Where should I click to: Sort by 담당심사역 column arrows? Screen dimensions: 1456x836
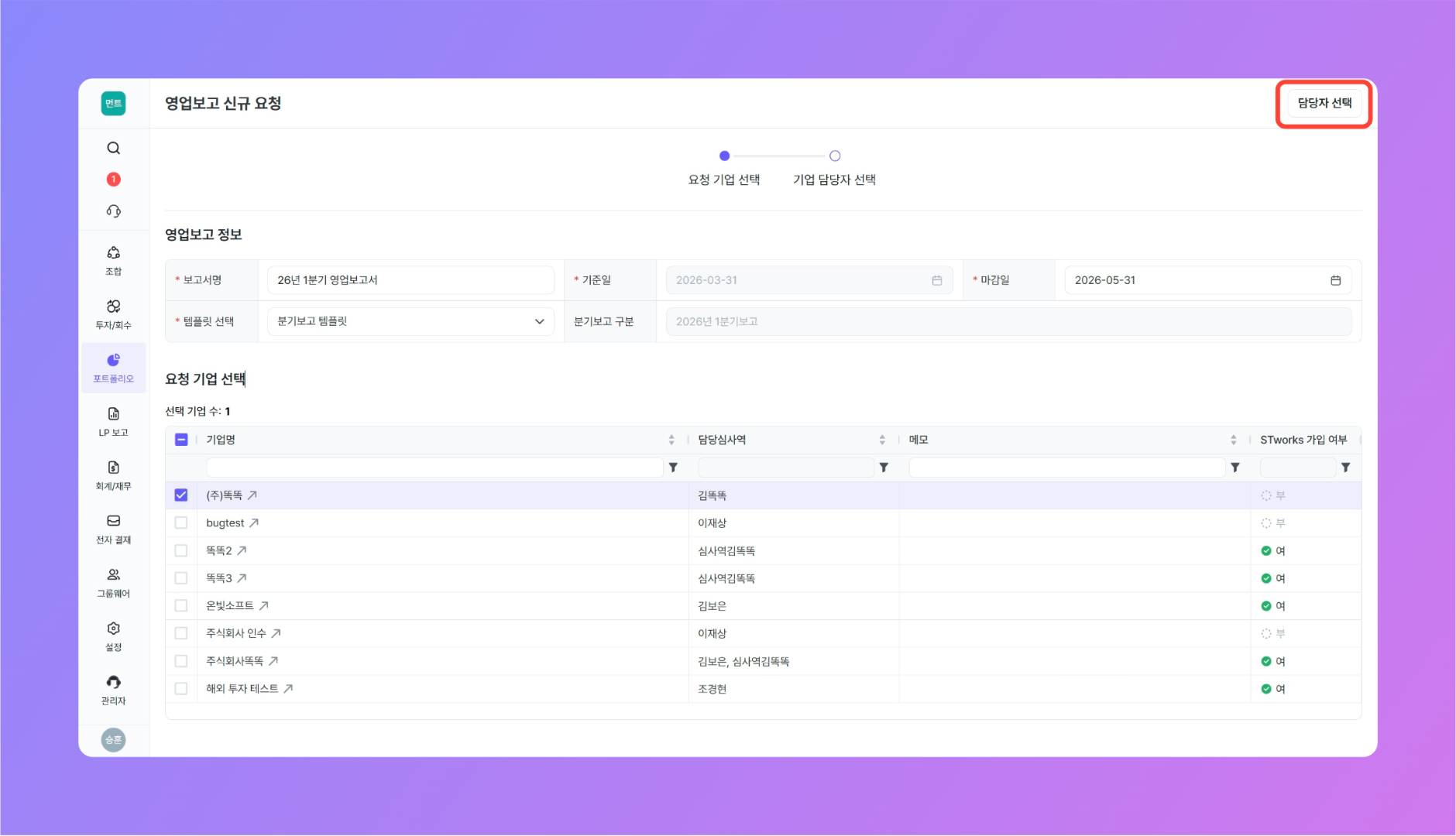tap(882, 440)
